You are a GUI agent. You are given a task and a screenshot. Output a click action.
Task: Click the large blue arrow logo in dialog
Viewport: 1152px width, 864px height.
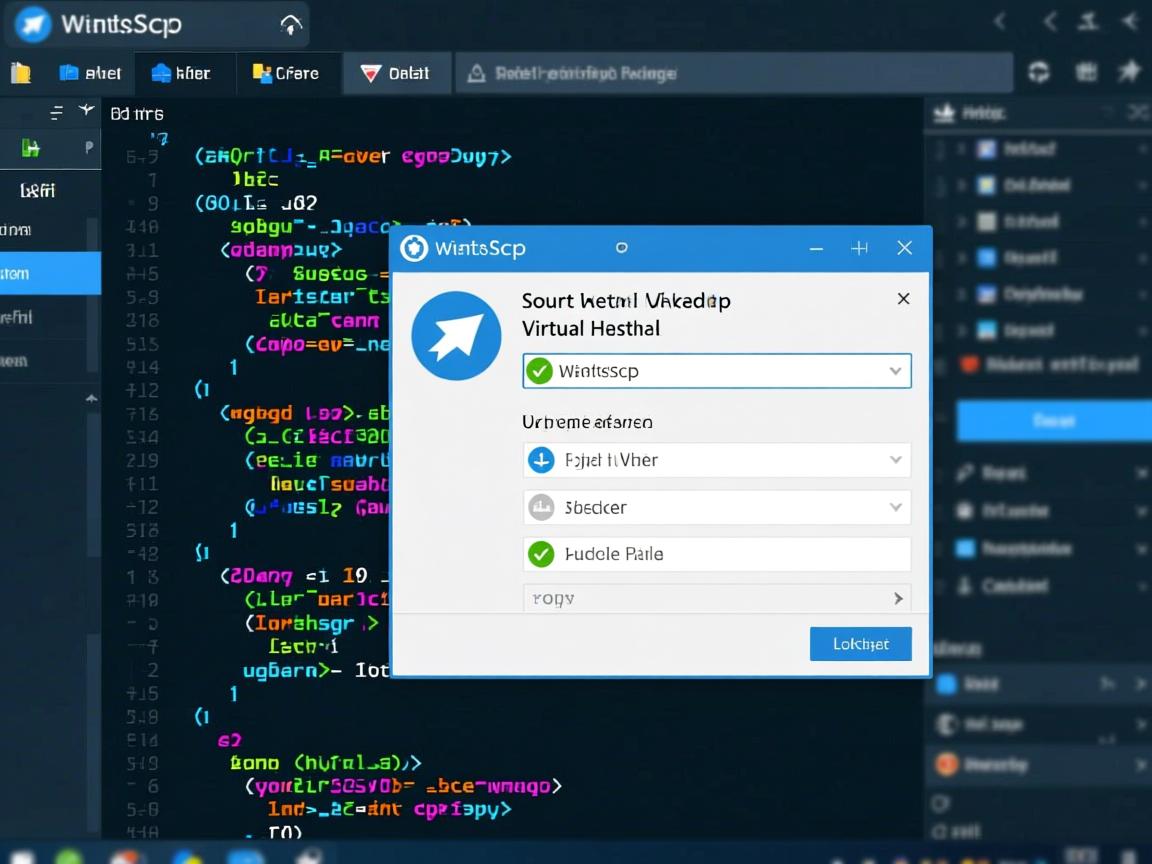coord(456,336)
